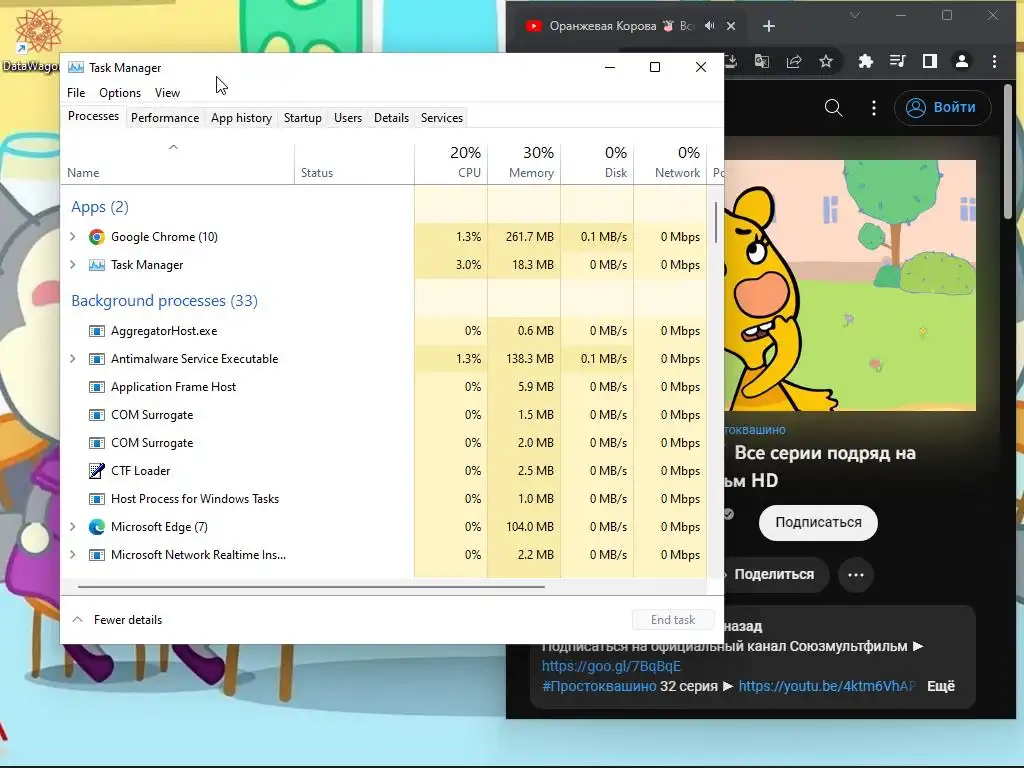Click the YouTube search magnifier icon
1024x768 pixels.
click(833, 107)
